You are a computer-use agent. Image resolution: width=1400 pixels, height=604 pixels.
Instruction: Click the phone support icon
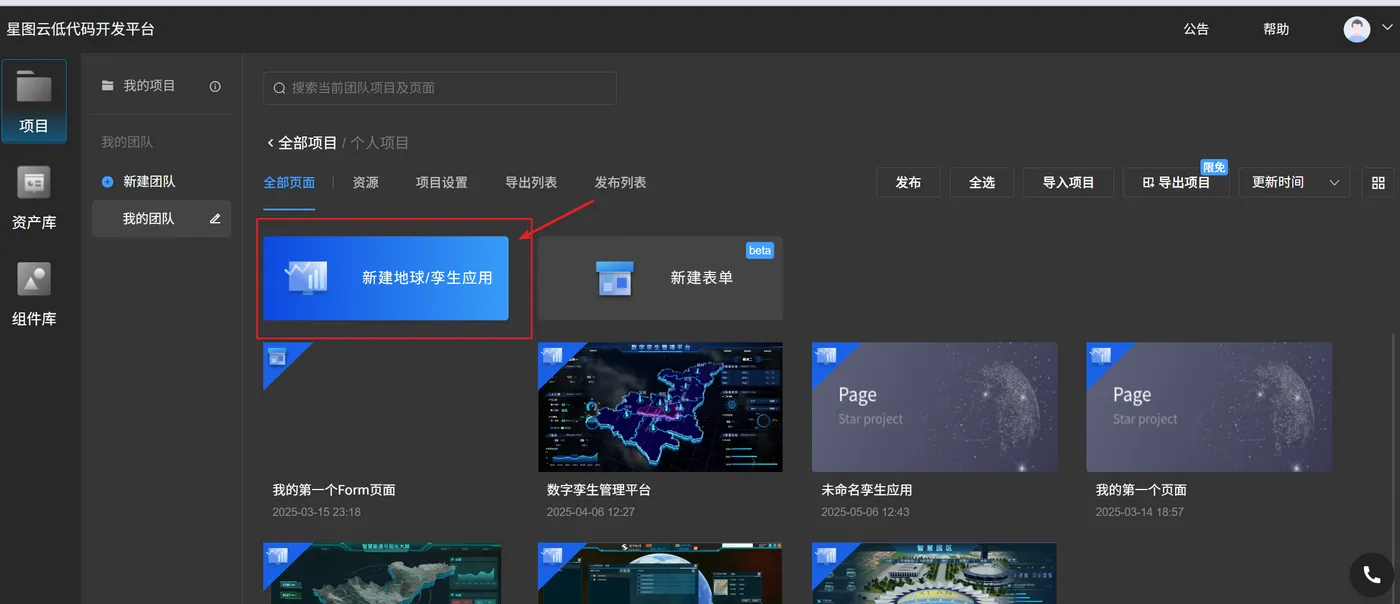[1370, 575]
